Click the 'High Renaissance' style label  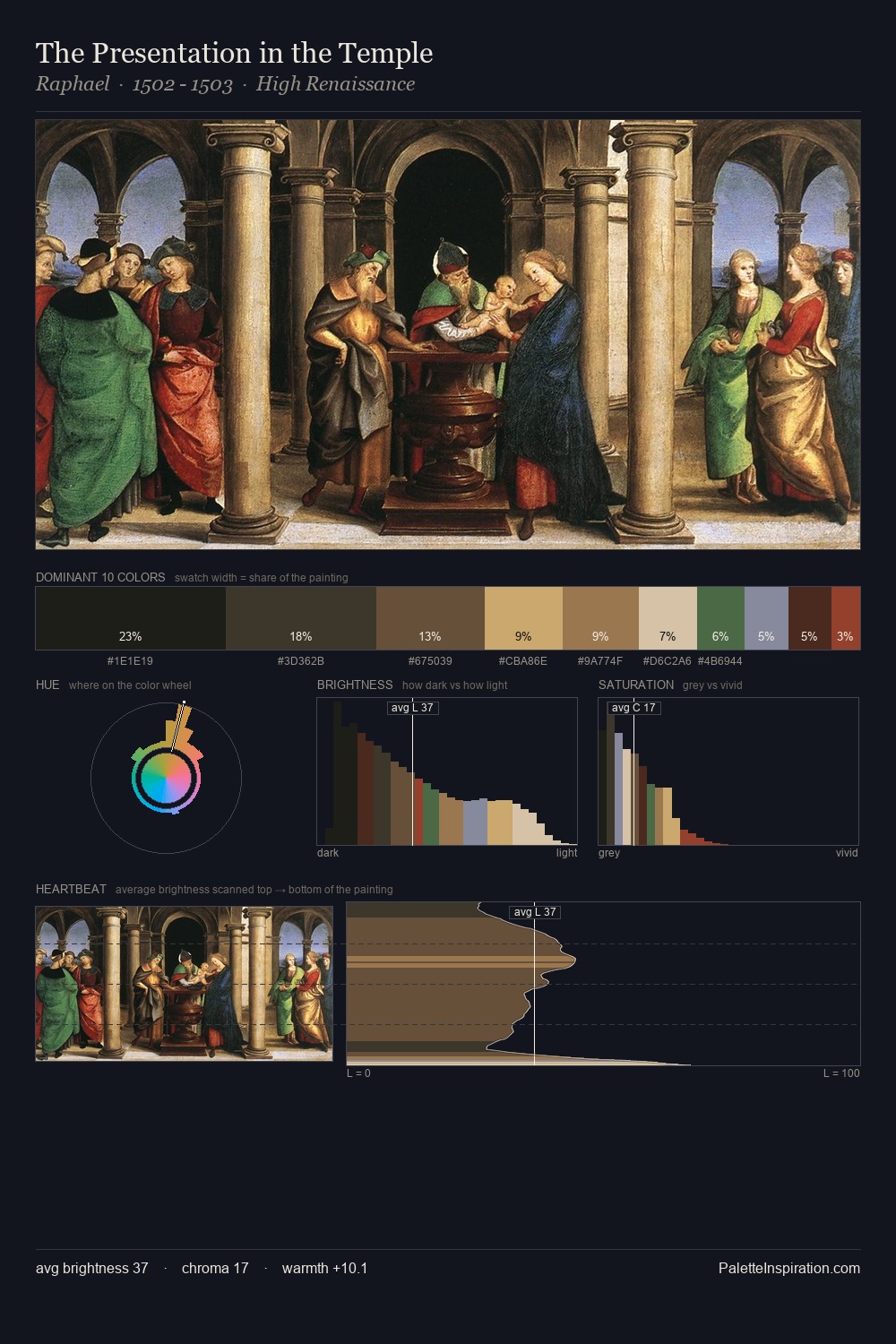(x=335, y=84)
